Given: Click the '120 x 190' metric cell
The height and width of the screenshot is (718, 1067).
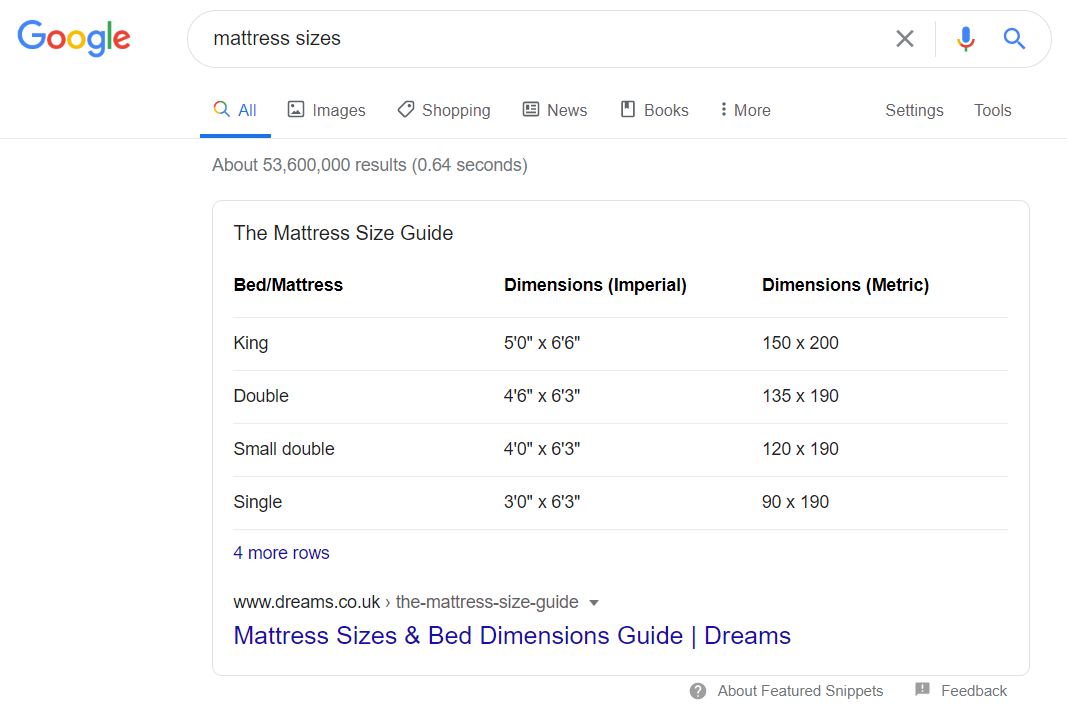Looking at the screenshot, I should pos(800,449).
